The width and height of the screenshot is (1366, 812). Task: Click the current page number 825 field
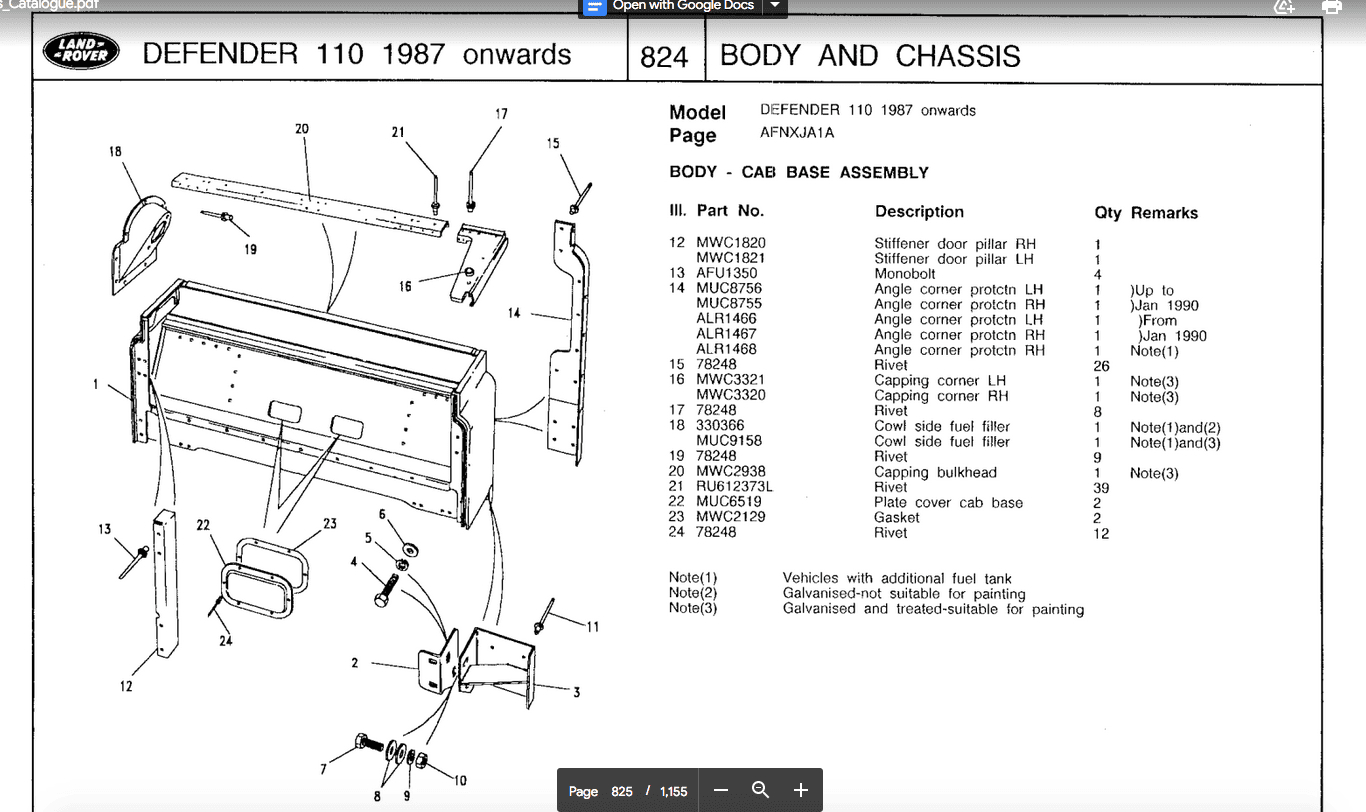622,791
